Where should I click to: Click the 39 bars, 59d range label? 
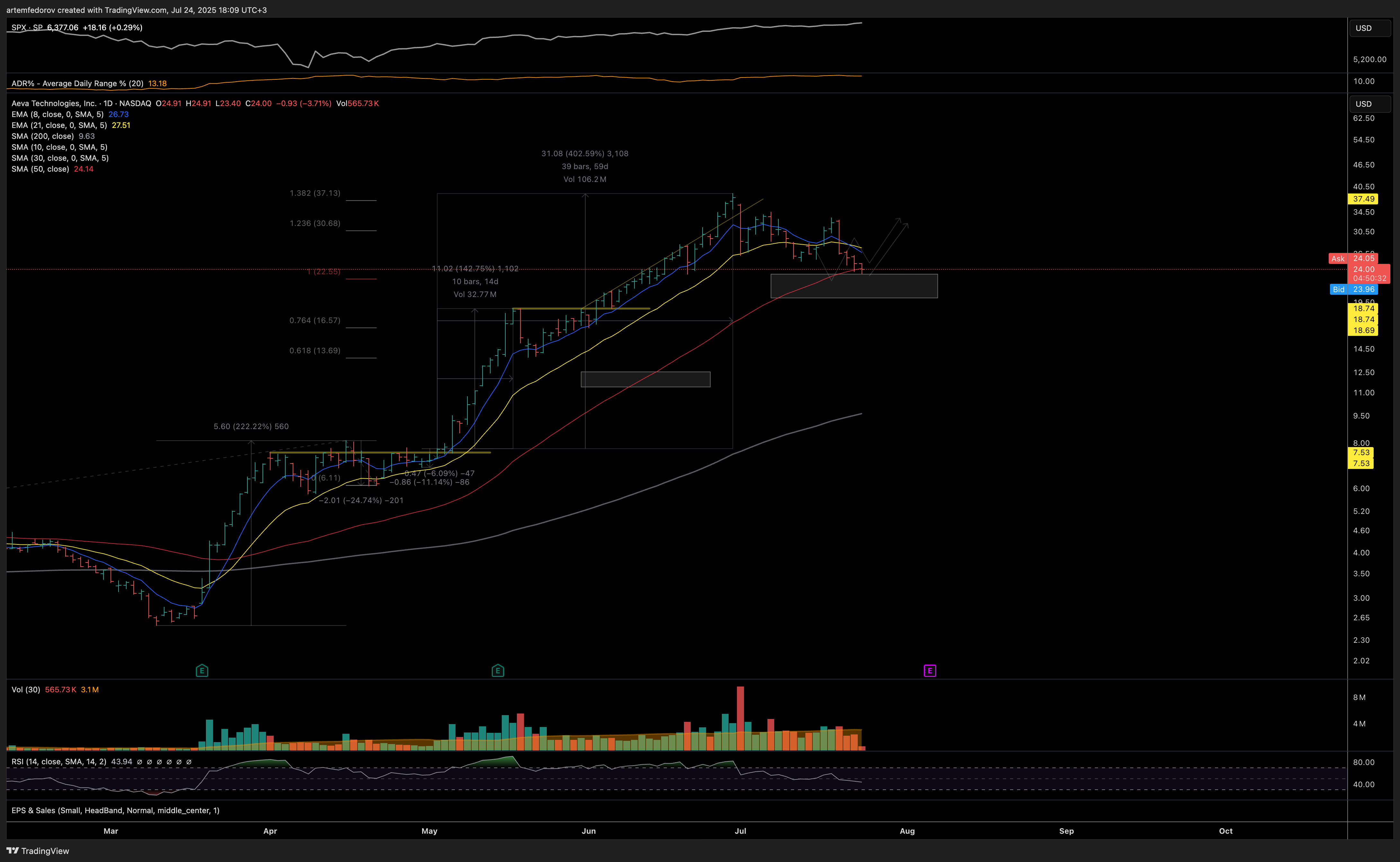point(585,166)
